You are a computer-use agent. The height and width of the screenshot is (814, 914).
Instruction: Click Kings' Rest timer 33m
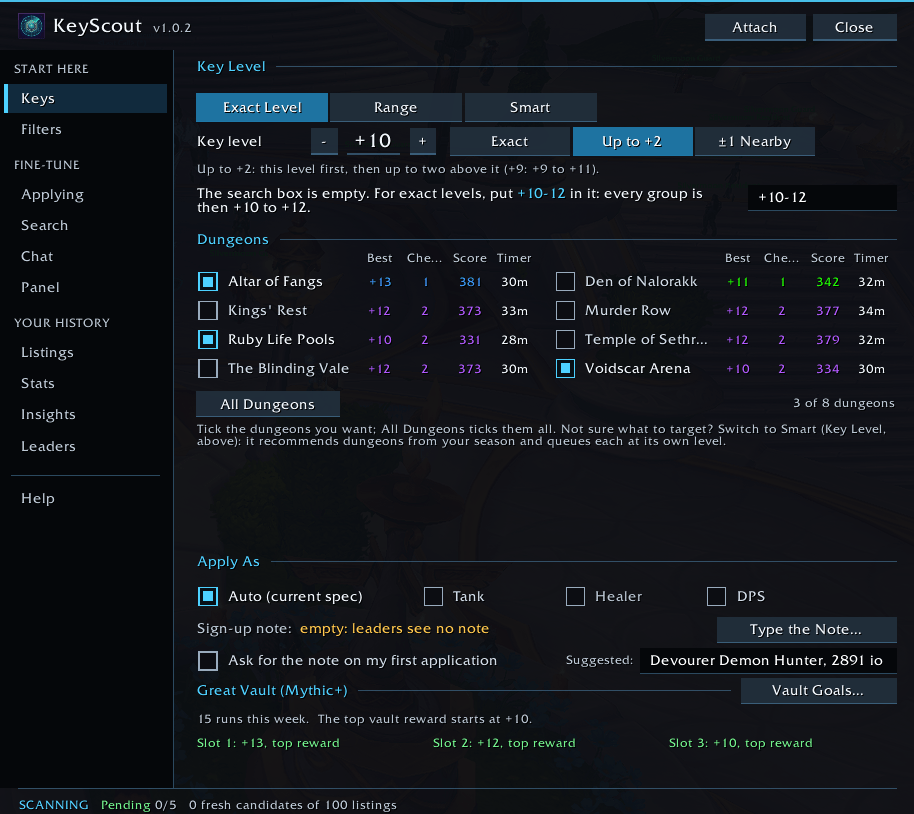(x=515, y=311)
